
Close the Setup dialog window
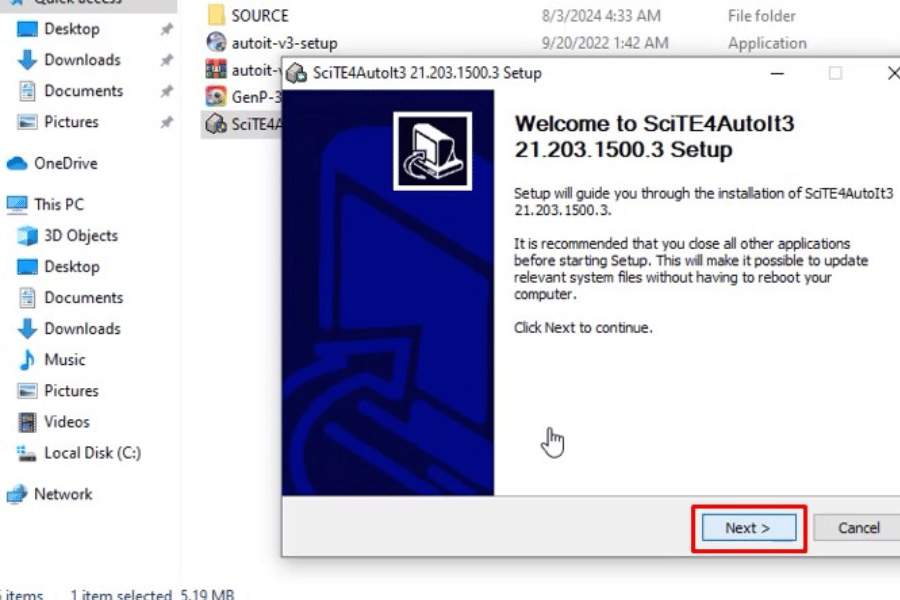892,73
